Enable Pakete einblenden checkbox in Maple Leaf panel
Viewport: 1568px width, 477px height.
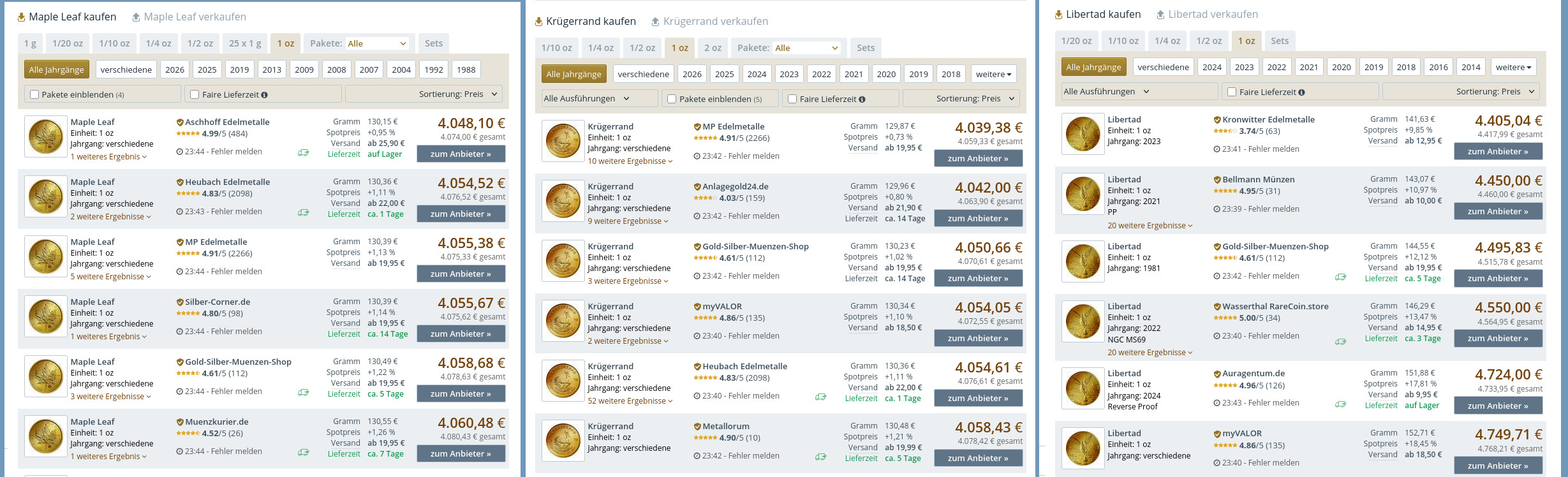pyautogui.click(x=35, y=95)
